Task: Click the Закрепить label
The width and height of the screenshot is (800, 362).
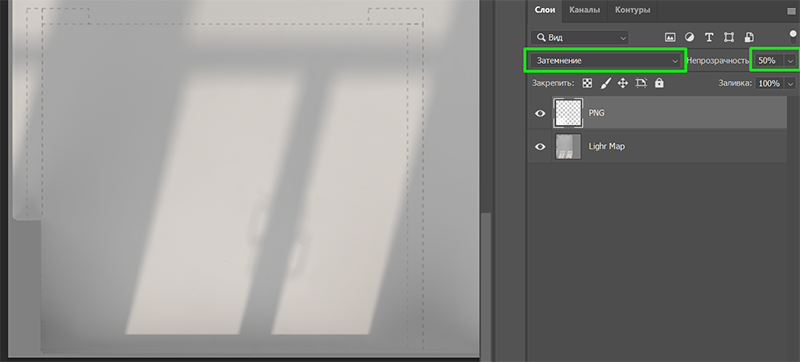Action: point(553,83)
